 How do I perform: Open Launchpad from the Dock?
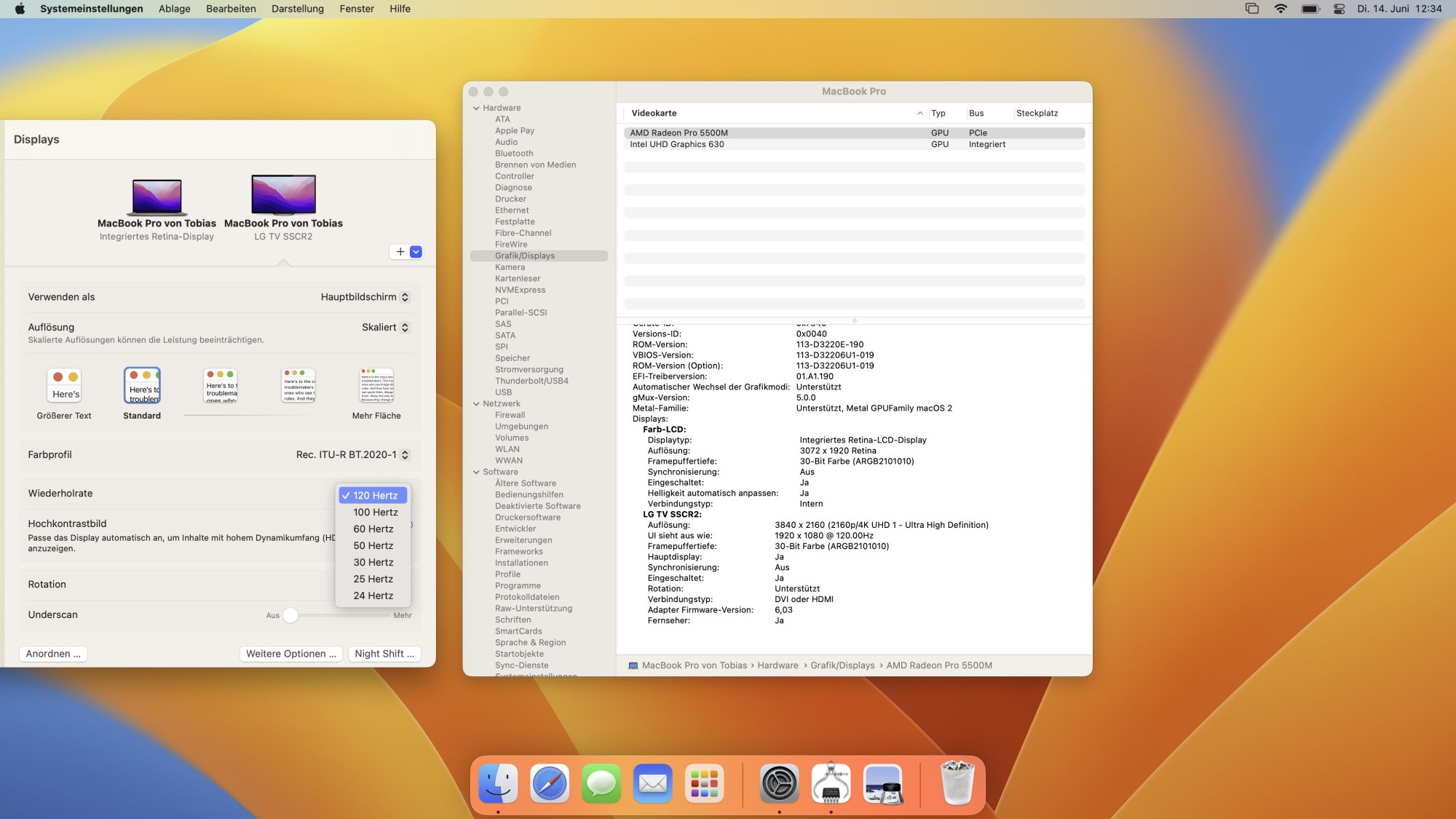click(x=704, y=783)
